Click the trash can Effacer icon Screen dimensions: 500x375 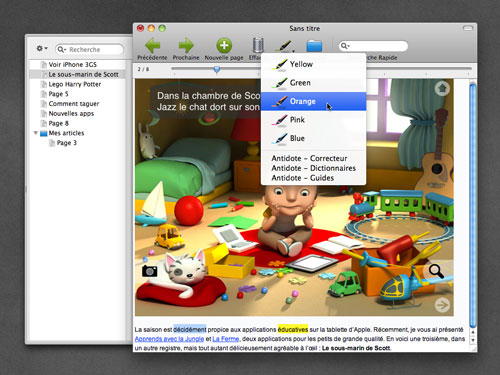pyautogui.click(x=258, y=45)
